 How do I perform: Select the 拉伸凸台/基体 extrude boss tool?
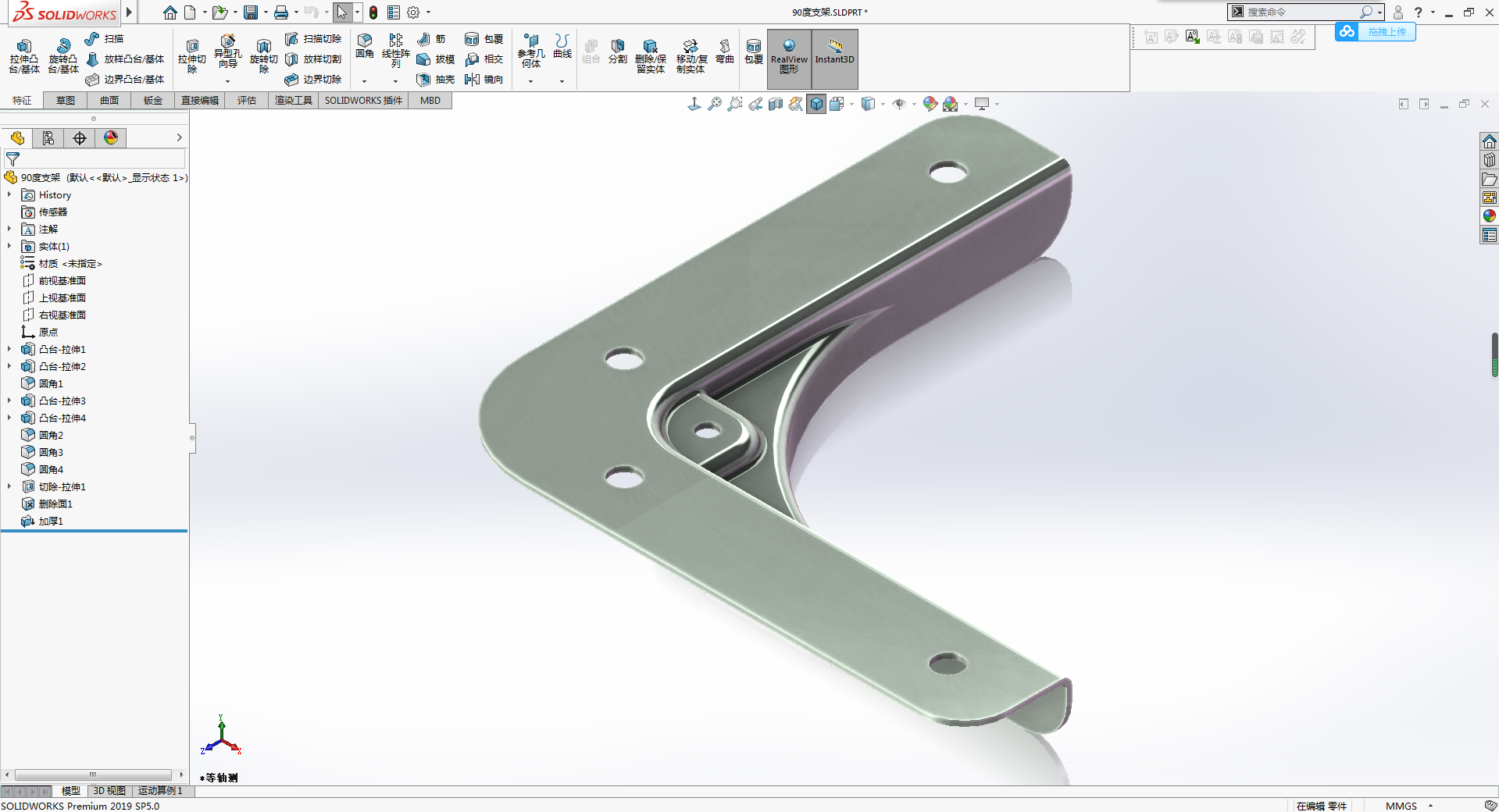click(x=24, y=56)
